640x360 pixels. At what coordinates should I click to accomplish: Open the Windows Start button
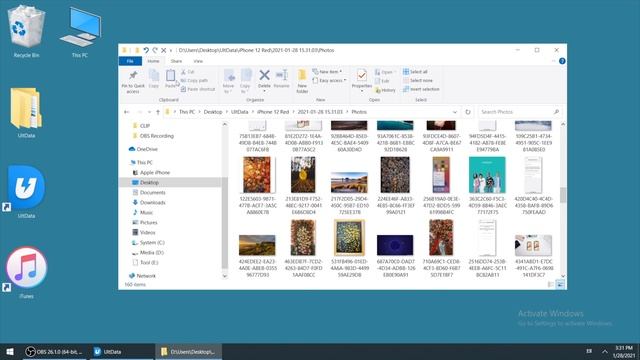[10, 351]
